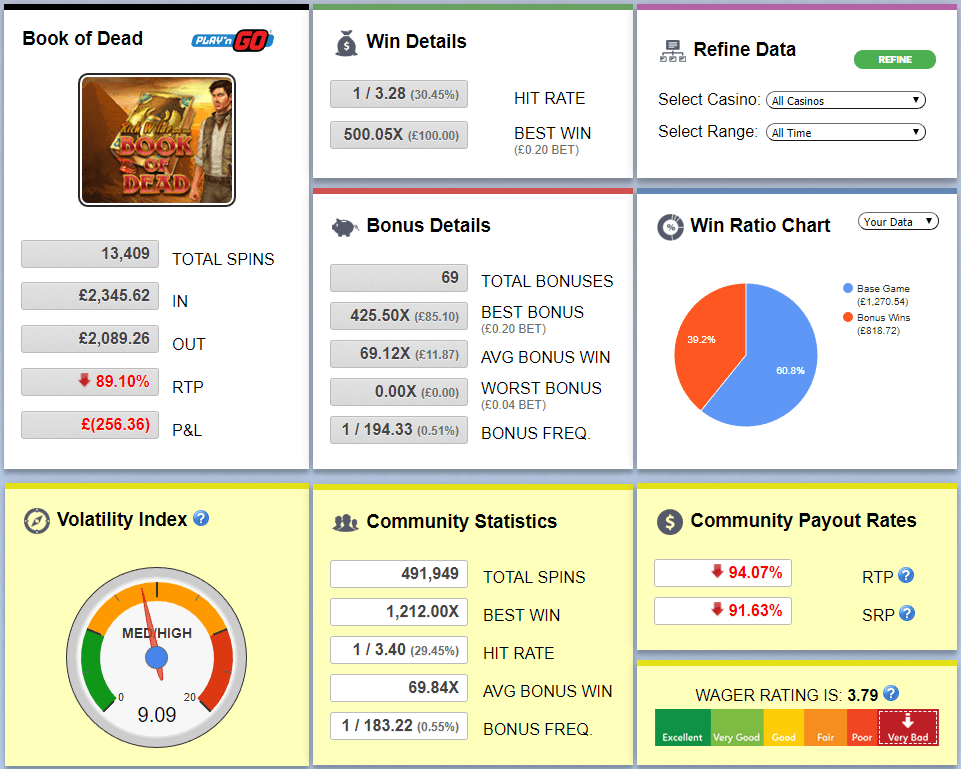Click the Bonus Details piggy bank icon
Viewport: 961px width, 769px height.
point(345,227)
